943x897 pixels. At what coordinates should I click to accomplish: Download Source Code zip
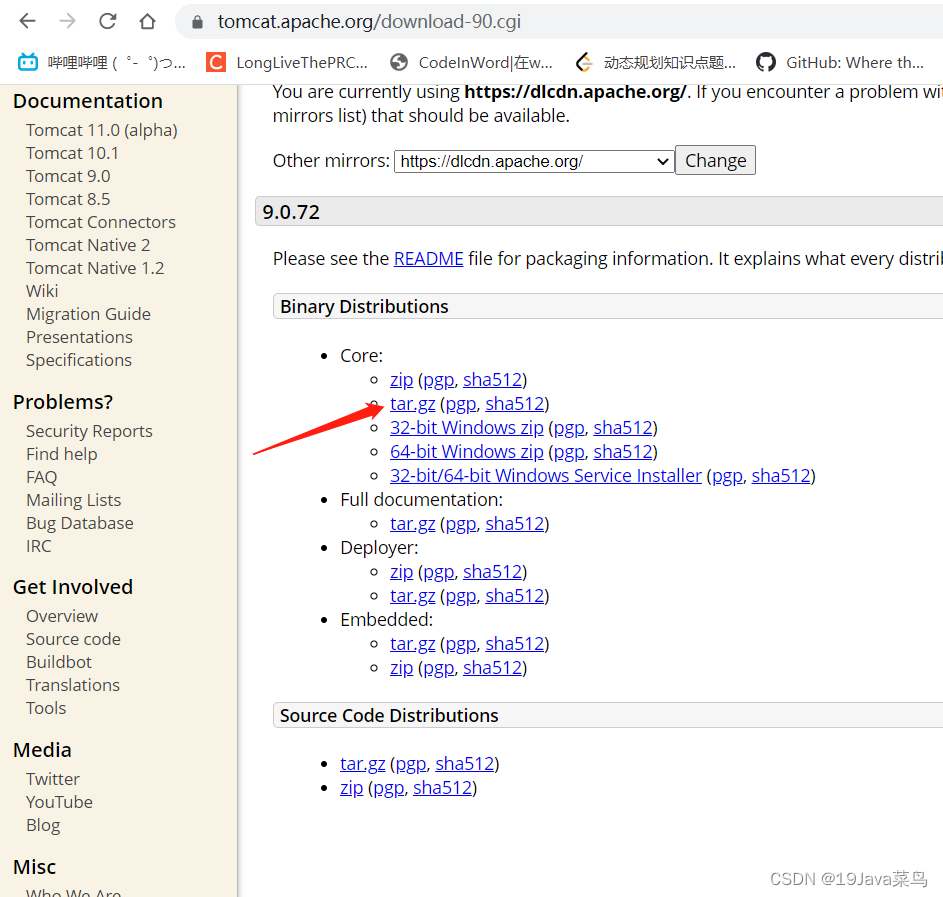pyautogui.click(x=351, y=788)
